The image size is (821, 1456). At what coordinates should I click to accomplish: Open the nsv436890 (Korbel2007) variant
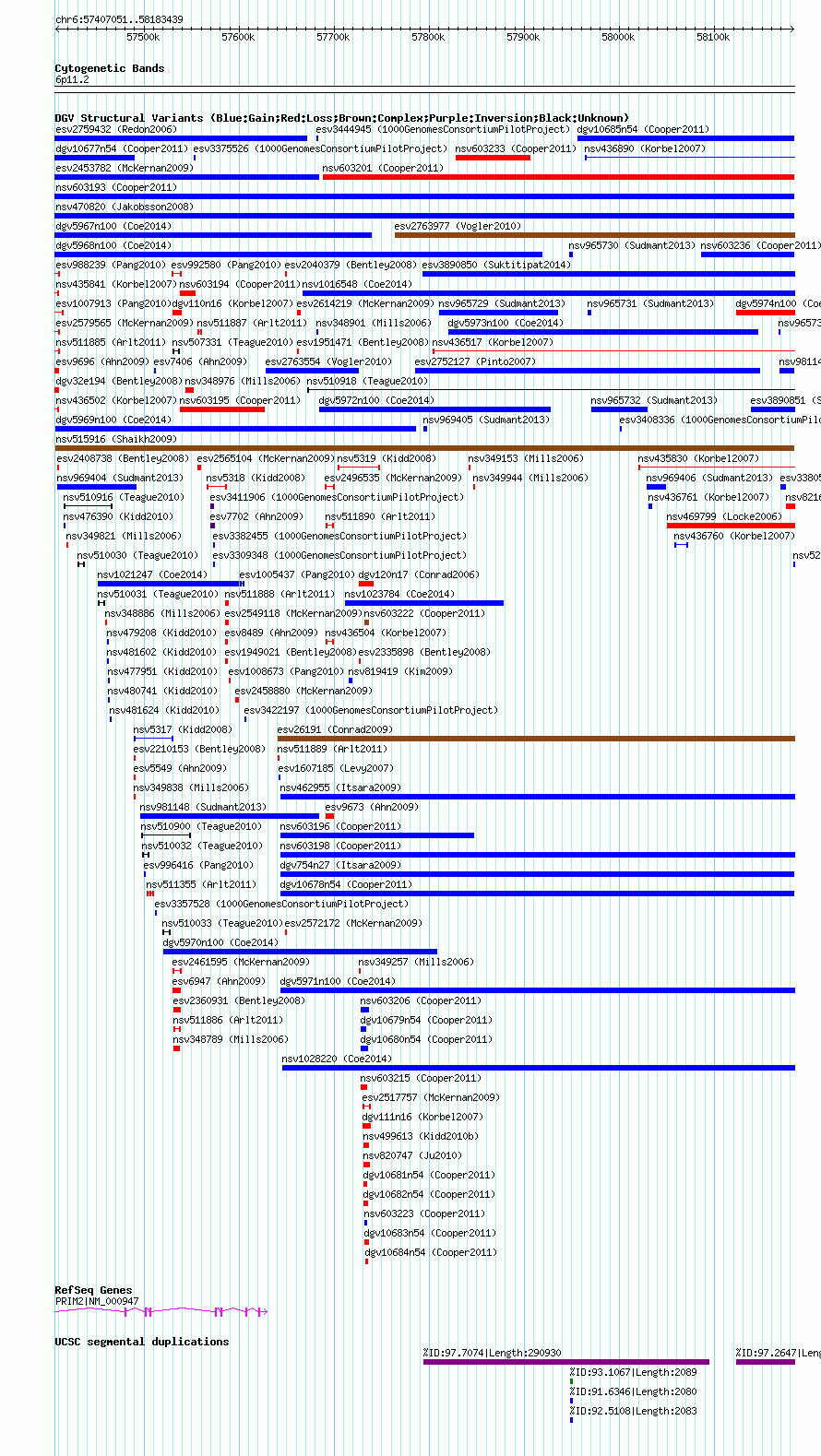coord(645,148)
